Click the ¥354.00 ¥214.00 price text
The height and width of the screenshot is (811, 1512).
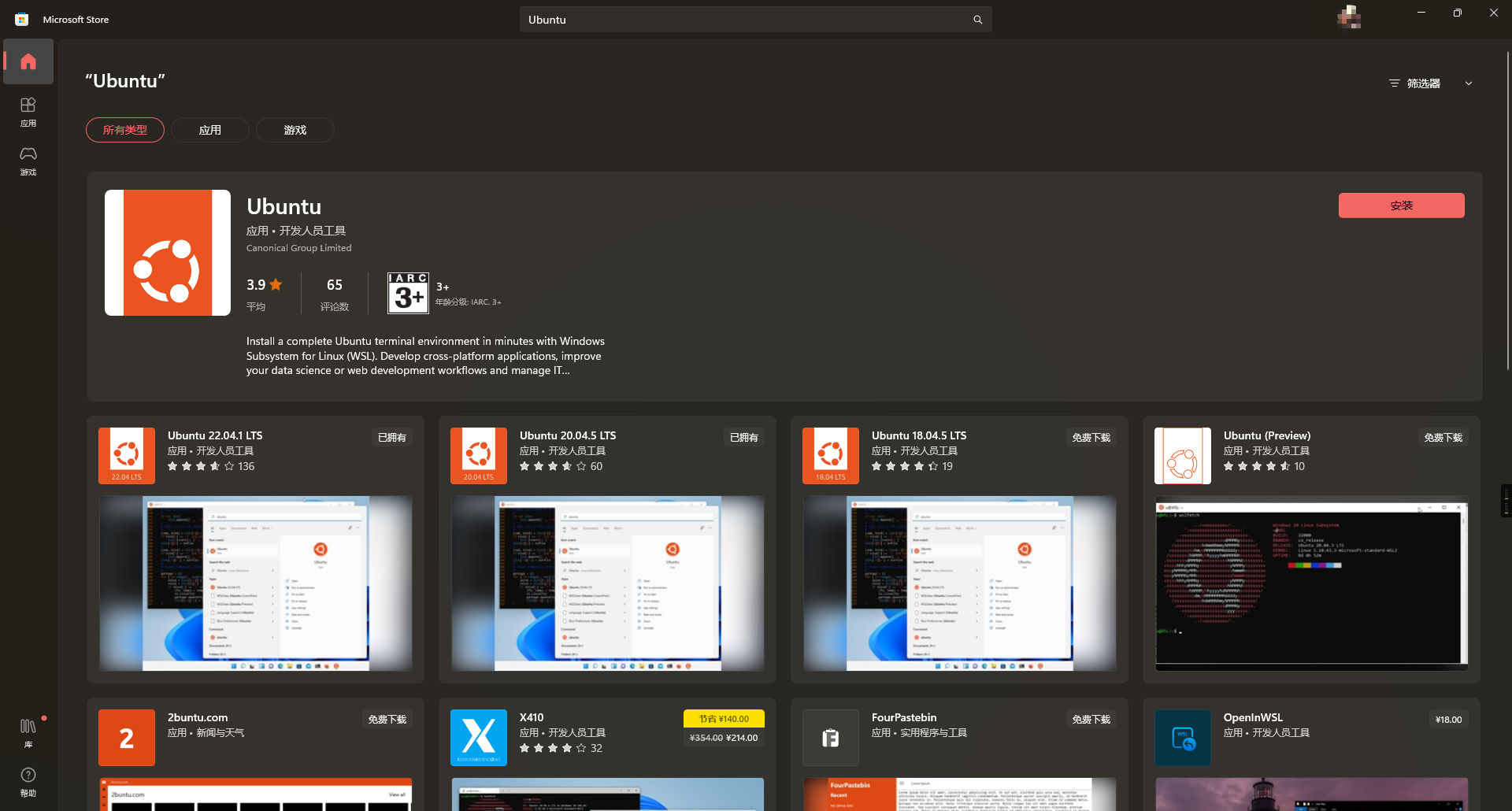tap(724, 738)
